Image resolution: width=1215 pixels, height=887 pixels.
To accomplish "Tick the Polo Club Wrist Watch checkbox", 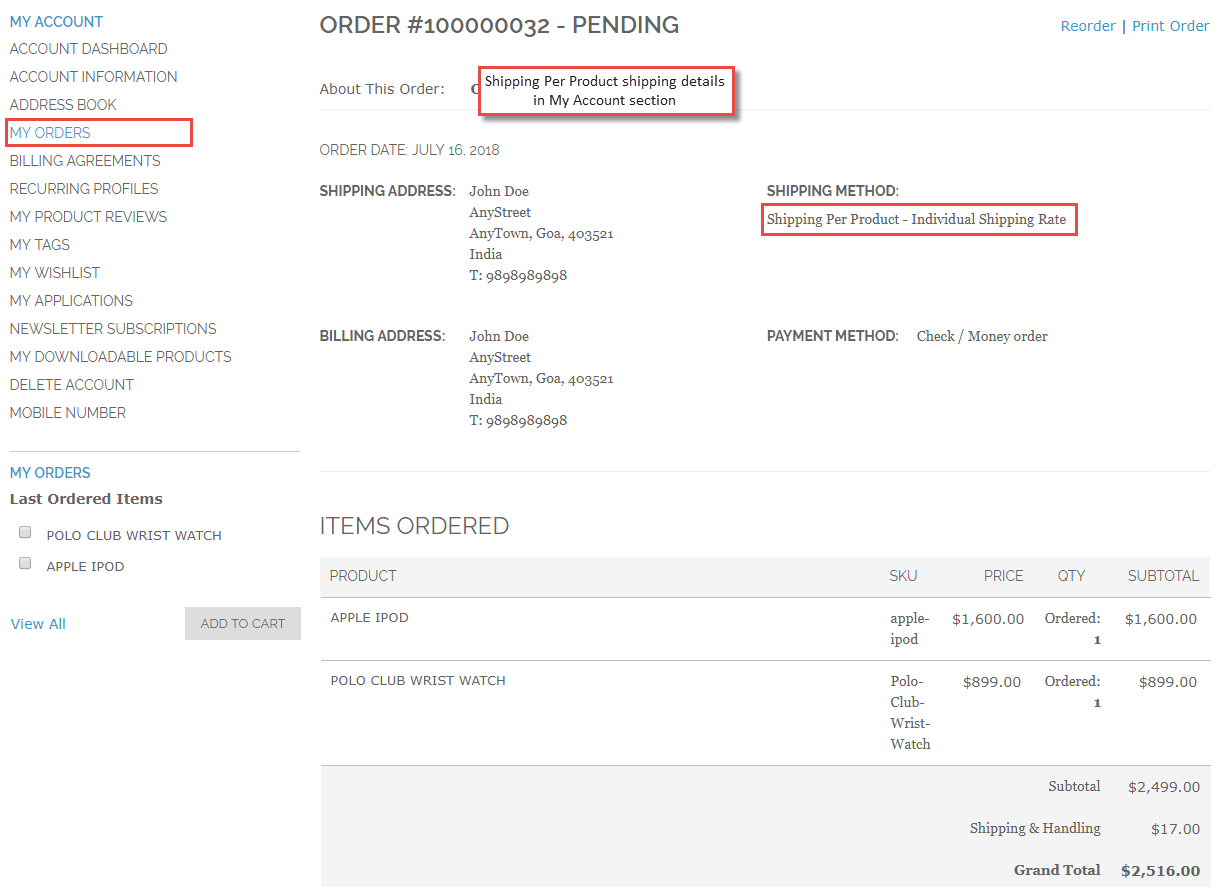I will tap(25, 533).
